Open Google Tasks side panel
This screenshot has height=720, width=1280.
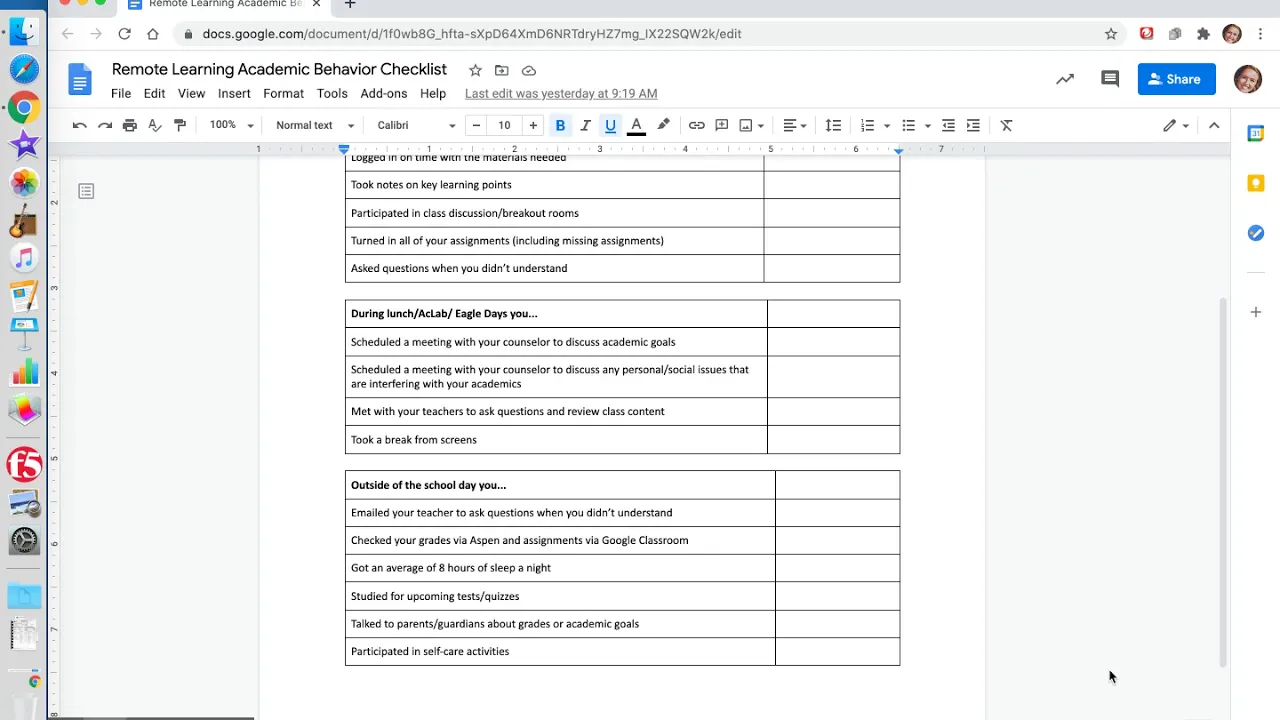pyautogui.click(x=1256, y=233)
